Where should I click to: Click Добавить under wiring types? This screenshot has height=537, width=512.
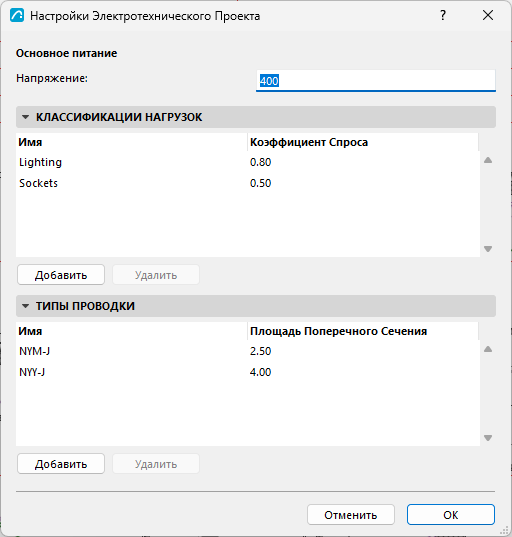click(61, 464)
